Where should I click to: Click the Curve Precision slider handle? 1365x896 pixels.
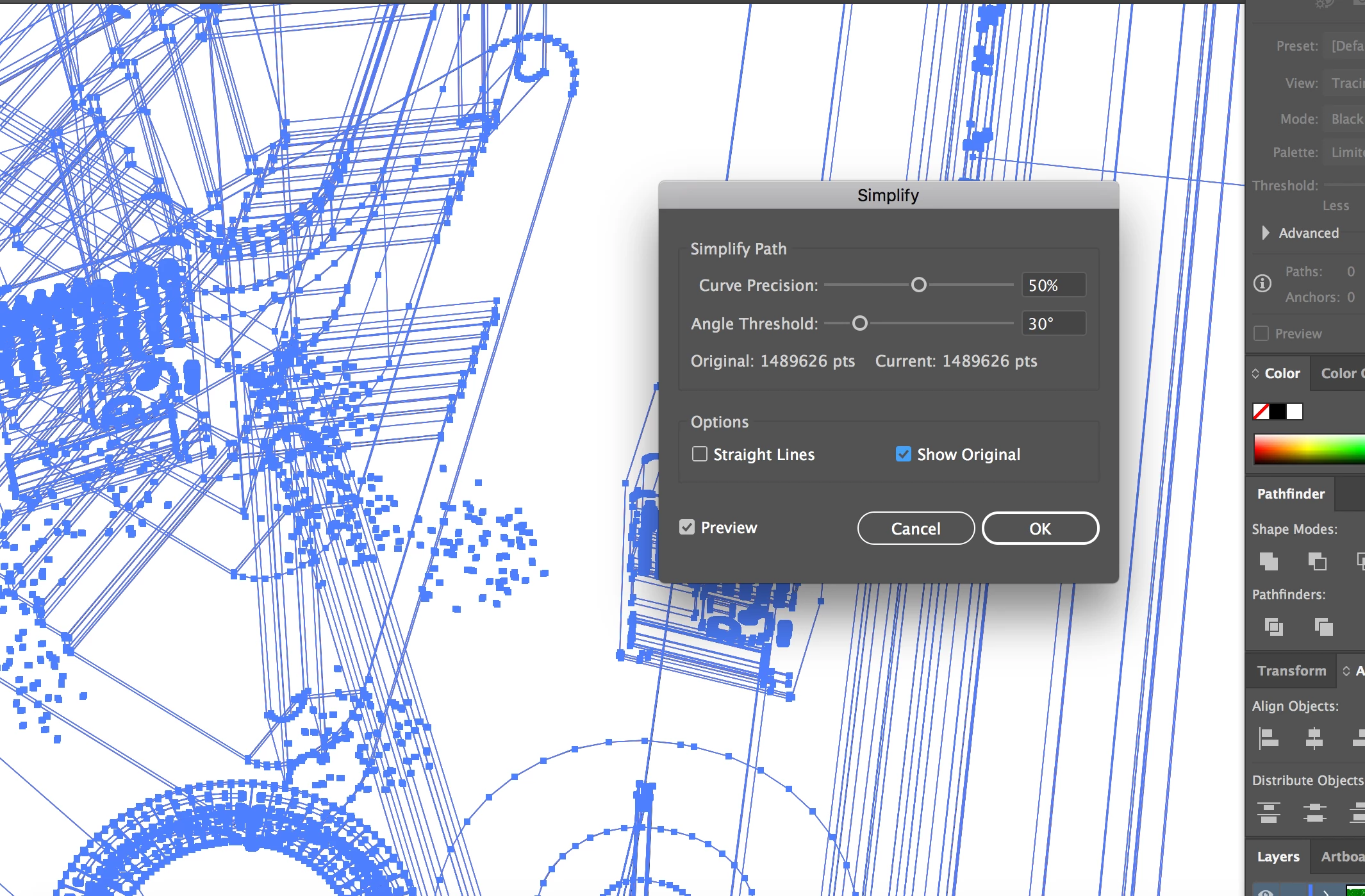(918, 285)
